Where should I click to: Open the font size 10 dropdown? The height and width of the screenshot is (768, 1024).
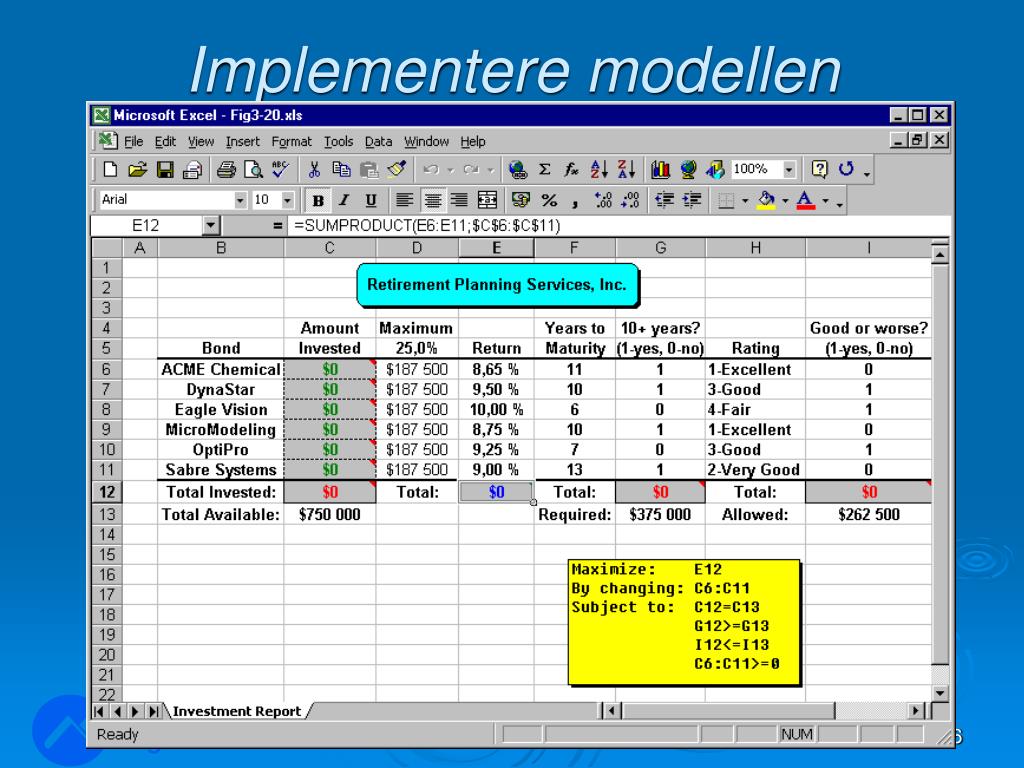pyautogui.click(x=287, y=200)
